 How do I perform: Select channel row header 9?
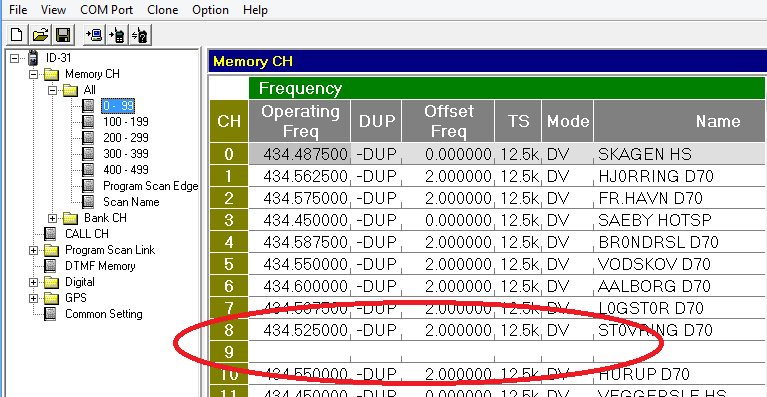pos(229,353)
